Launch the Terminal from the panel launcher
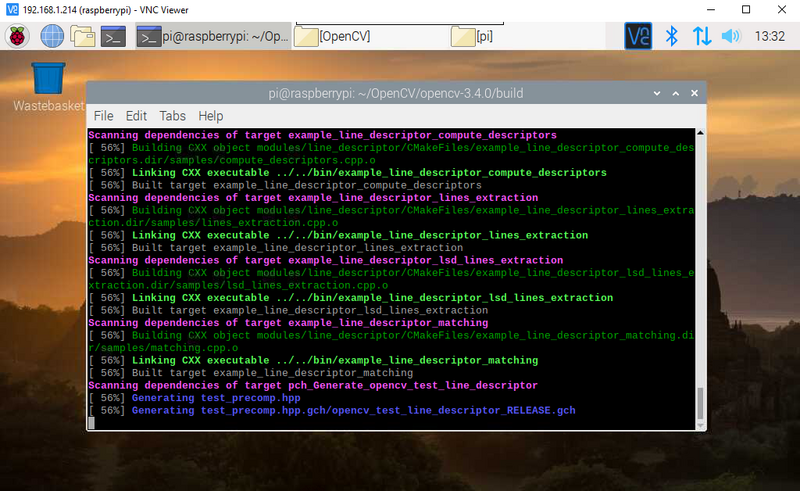Viewport: 800px width, 491px height. [x=113, y=36]
